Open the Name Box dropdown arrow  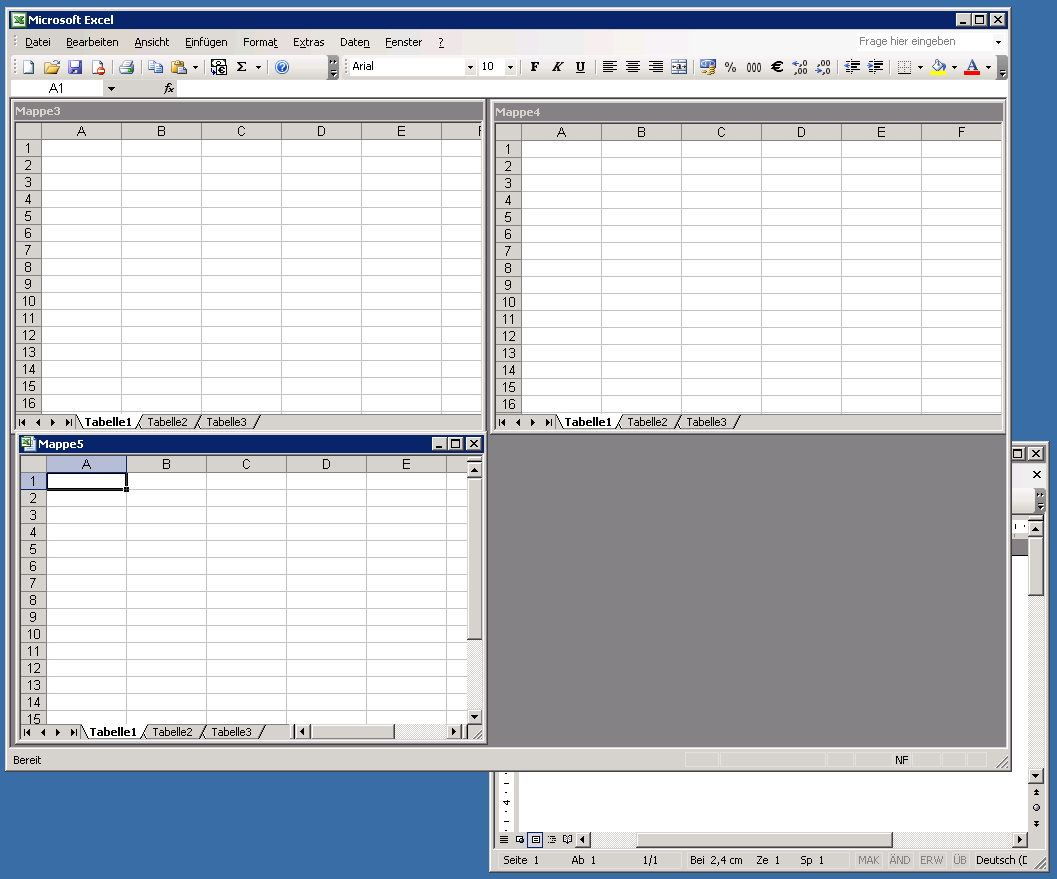(111, 88)
